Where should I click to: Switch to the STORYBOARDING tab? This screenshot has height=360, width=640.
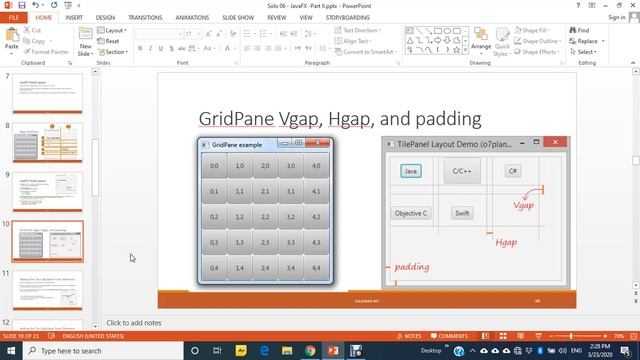coord(347,18)
